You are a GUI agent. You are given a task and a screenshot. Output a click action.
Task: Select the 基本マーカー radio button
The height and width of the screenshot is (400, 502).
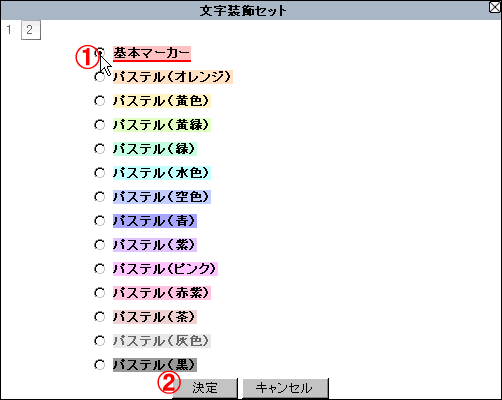(100, 53)
